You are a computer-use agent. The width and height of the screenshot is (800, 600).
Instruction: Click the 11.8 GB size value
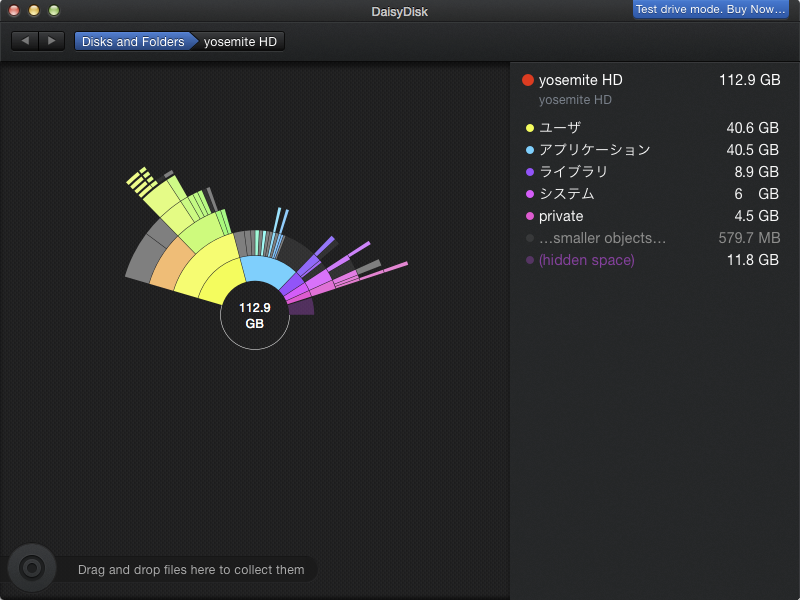point(753,260)
